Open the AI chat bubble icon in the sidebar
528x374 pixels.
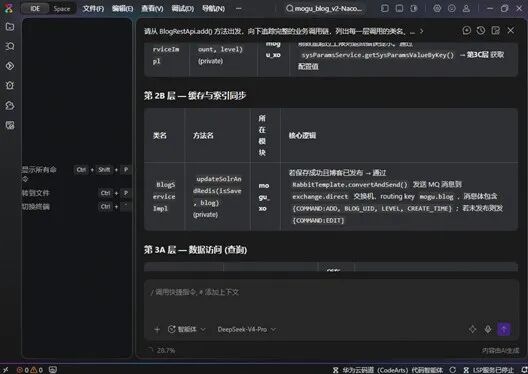point(10,105)
